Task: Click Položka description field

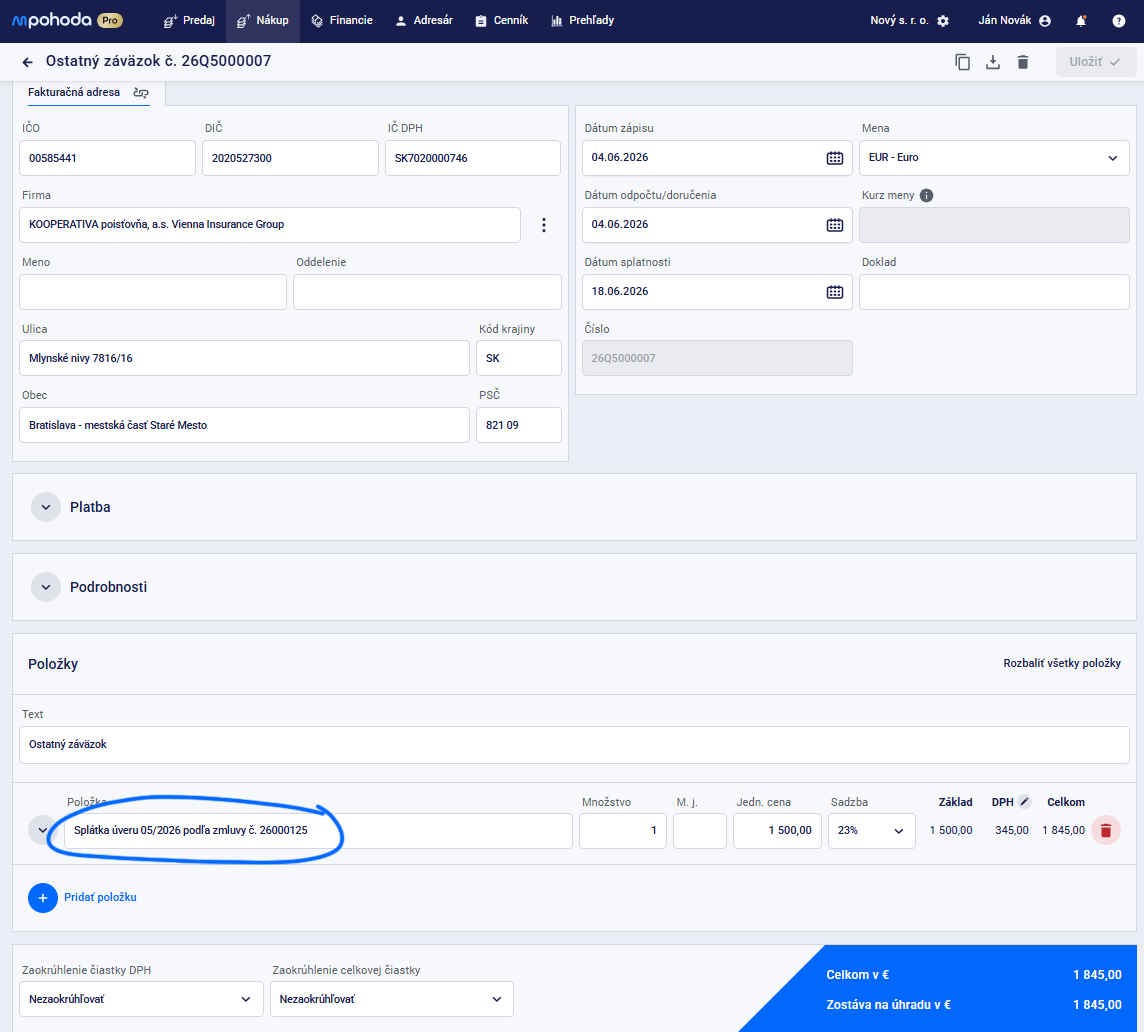Action: coord(318,831)
